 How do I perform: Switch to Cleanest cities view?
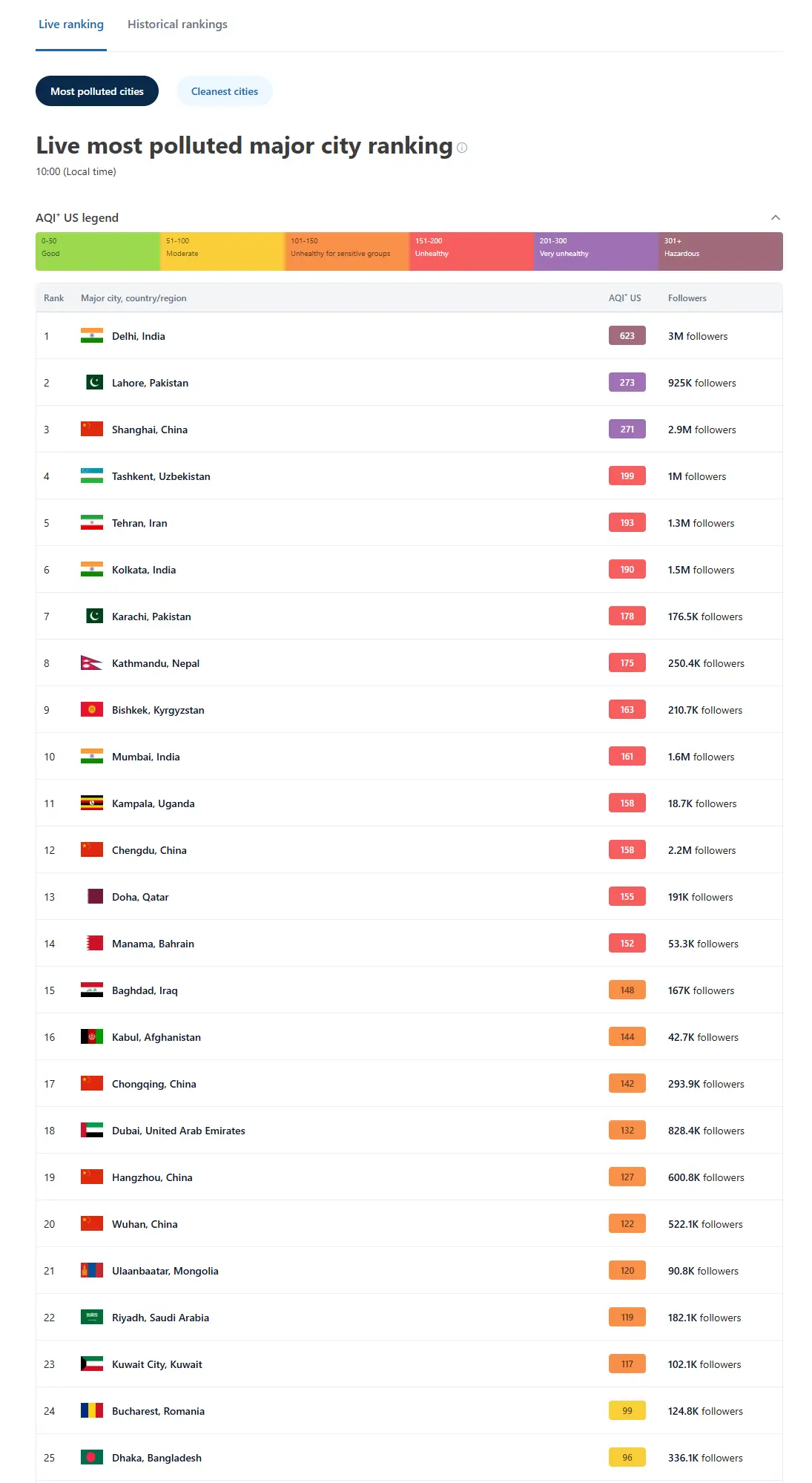tap(225, 91)
